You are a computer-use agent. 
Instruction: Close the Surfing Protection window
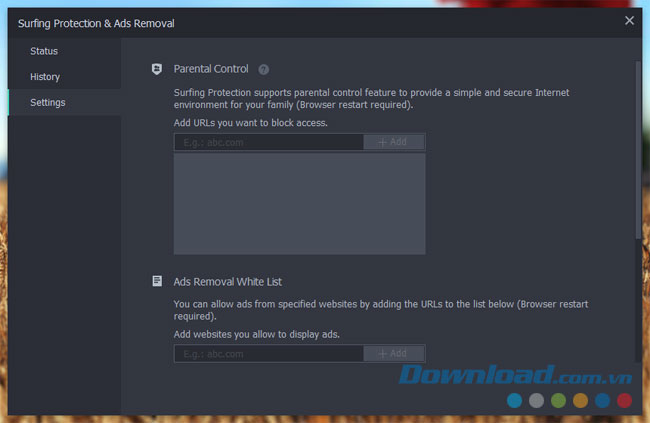[x=629, y=20]
